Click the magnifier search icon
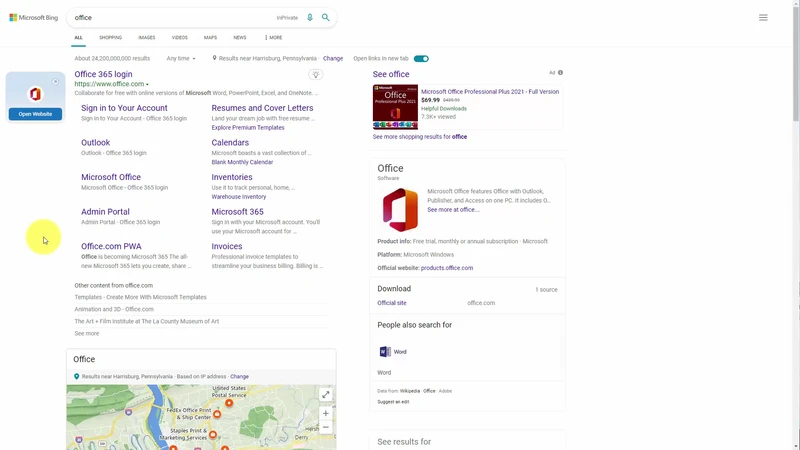Screen dimensions: 800x450 coord(326,17)
